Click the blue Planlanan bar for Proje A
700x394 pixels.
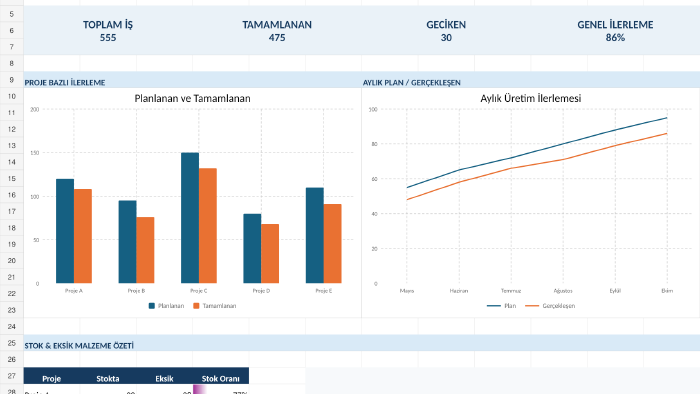(x=65, y=231)
